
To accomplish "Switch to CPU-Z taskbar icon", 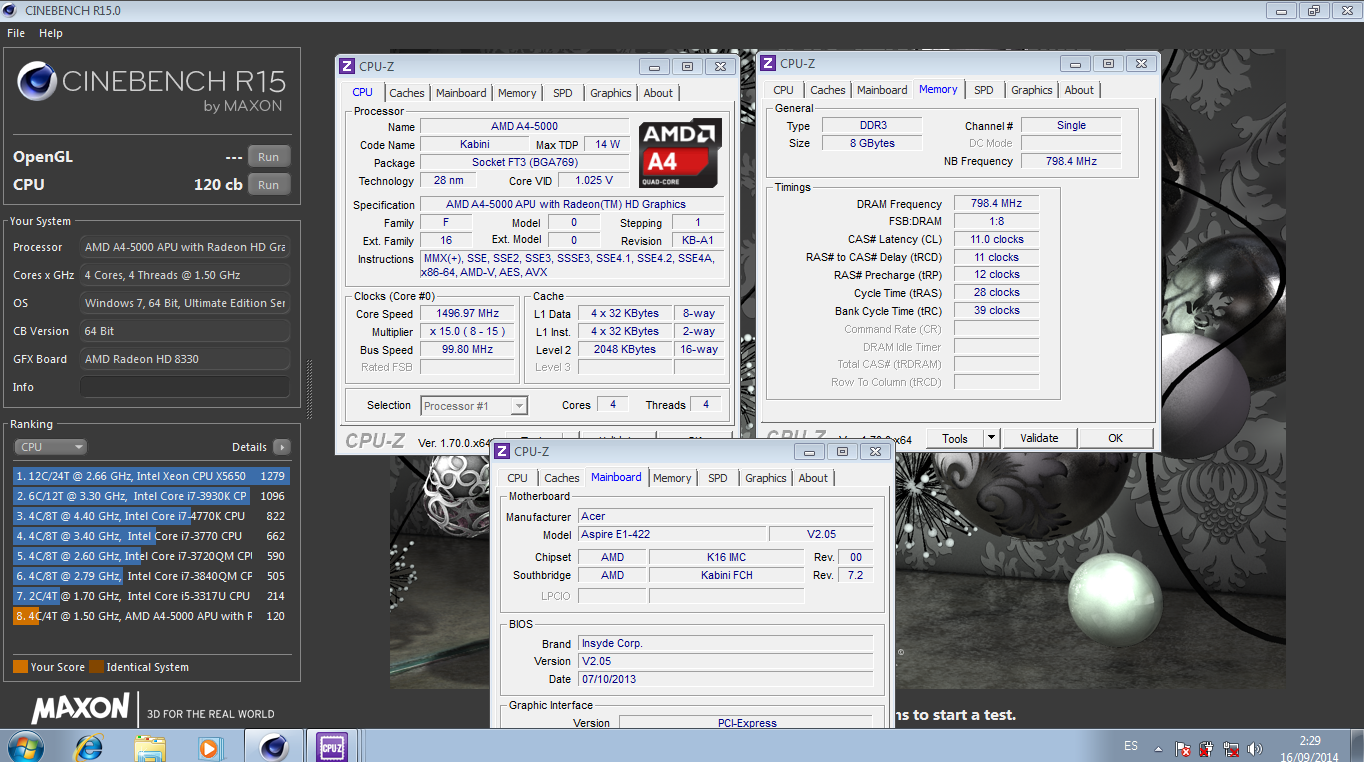I will coord(333,746).
